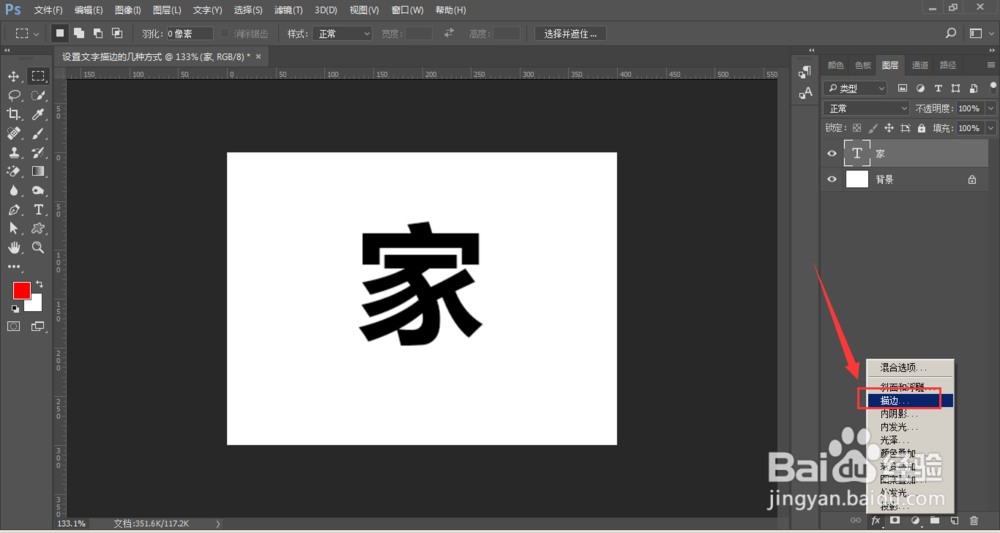Viewport: 1000px width, 533px height.
Task: Open the 填充 fill slider arrow
Action: pos(990,128)
